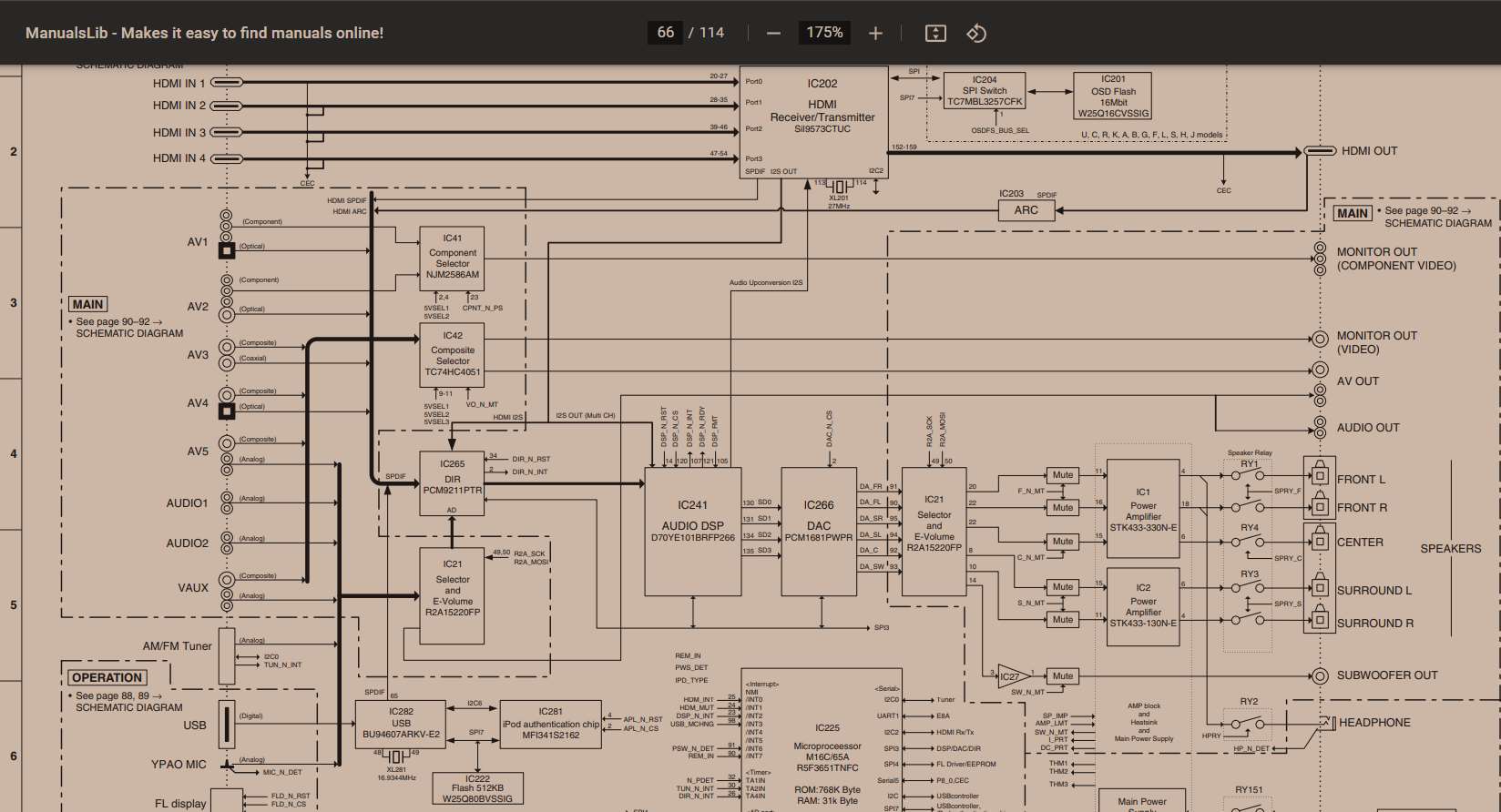Click the Audio Upconversion I2S label
Viewport: 1501px width, 812px height.
(766, 283)
